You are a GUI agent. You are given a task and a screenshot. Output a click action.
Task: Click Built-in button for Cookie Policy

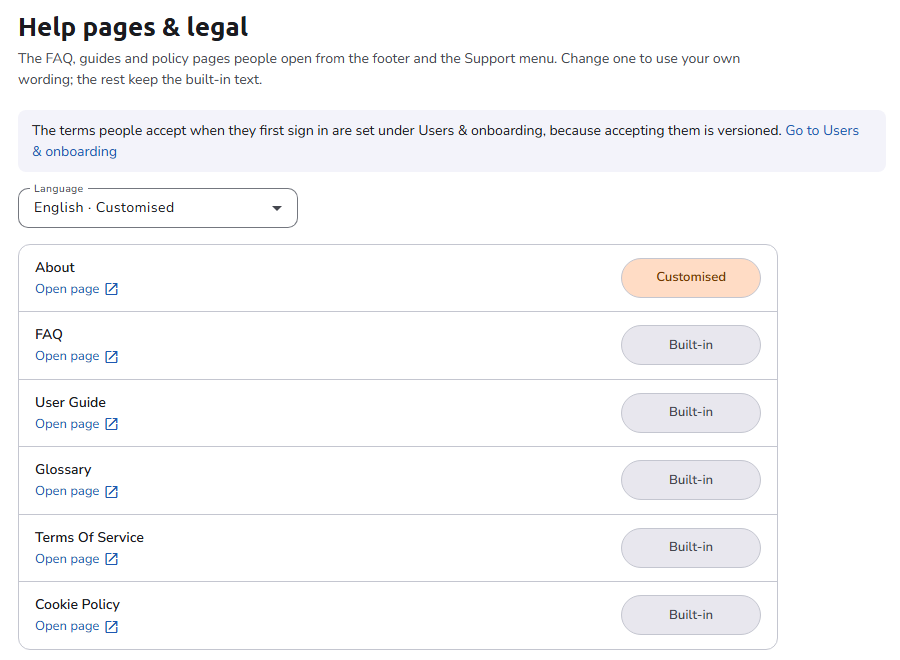tap(690, 615)
